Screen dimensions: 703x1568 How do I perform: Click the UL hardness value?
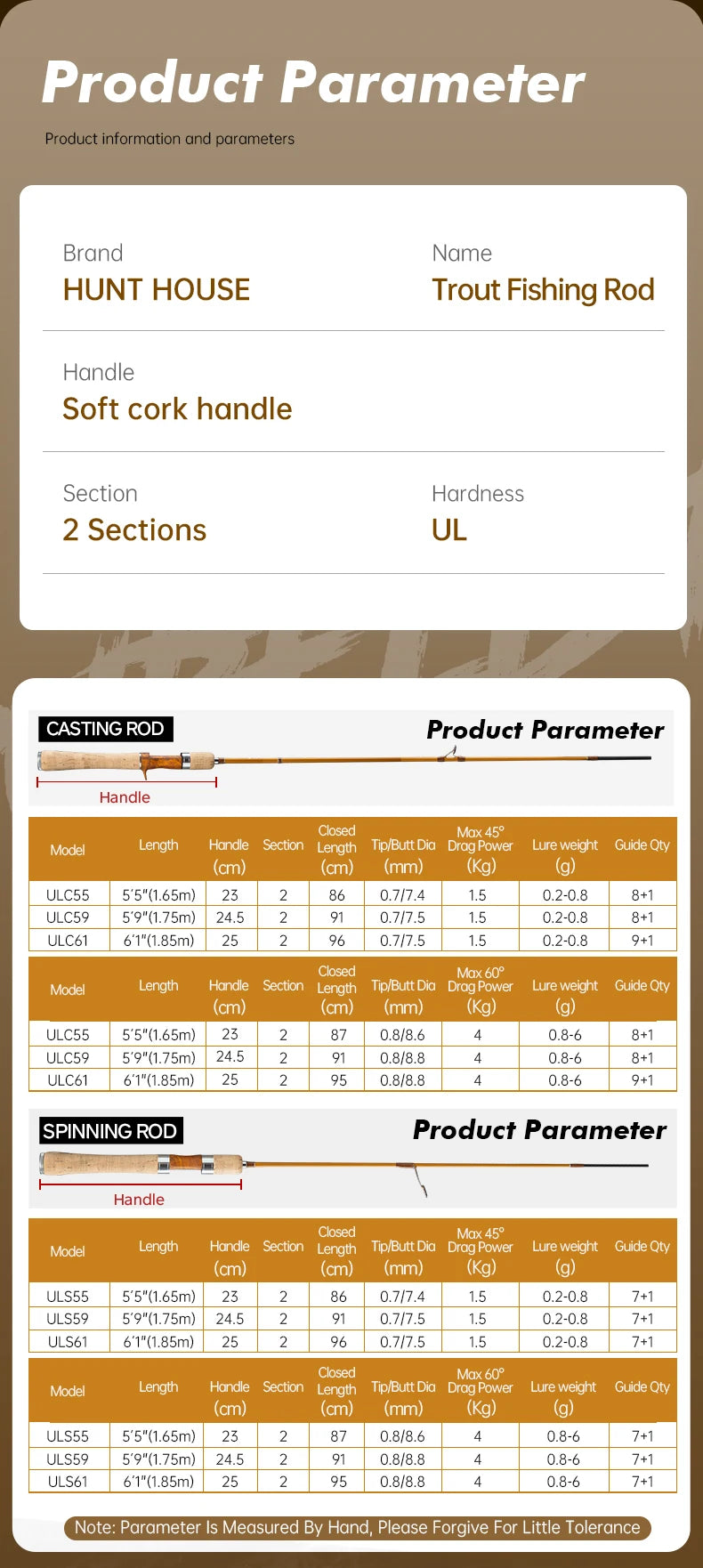click(x=448, y=530)
